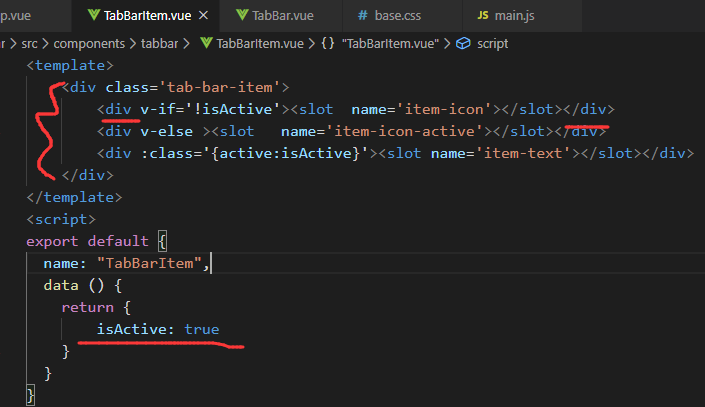Screen dimensions: 705x407
Task: Click the JS icon on the main.js tab
Action: point(483,16)
